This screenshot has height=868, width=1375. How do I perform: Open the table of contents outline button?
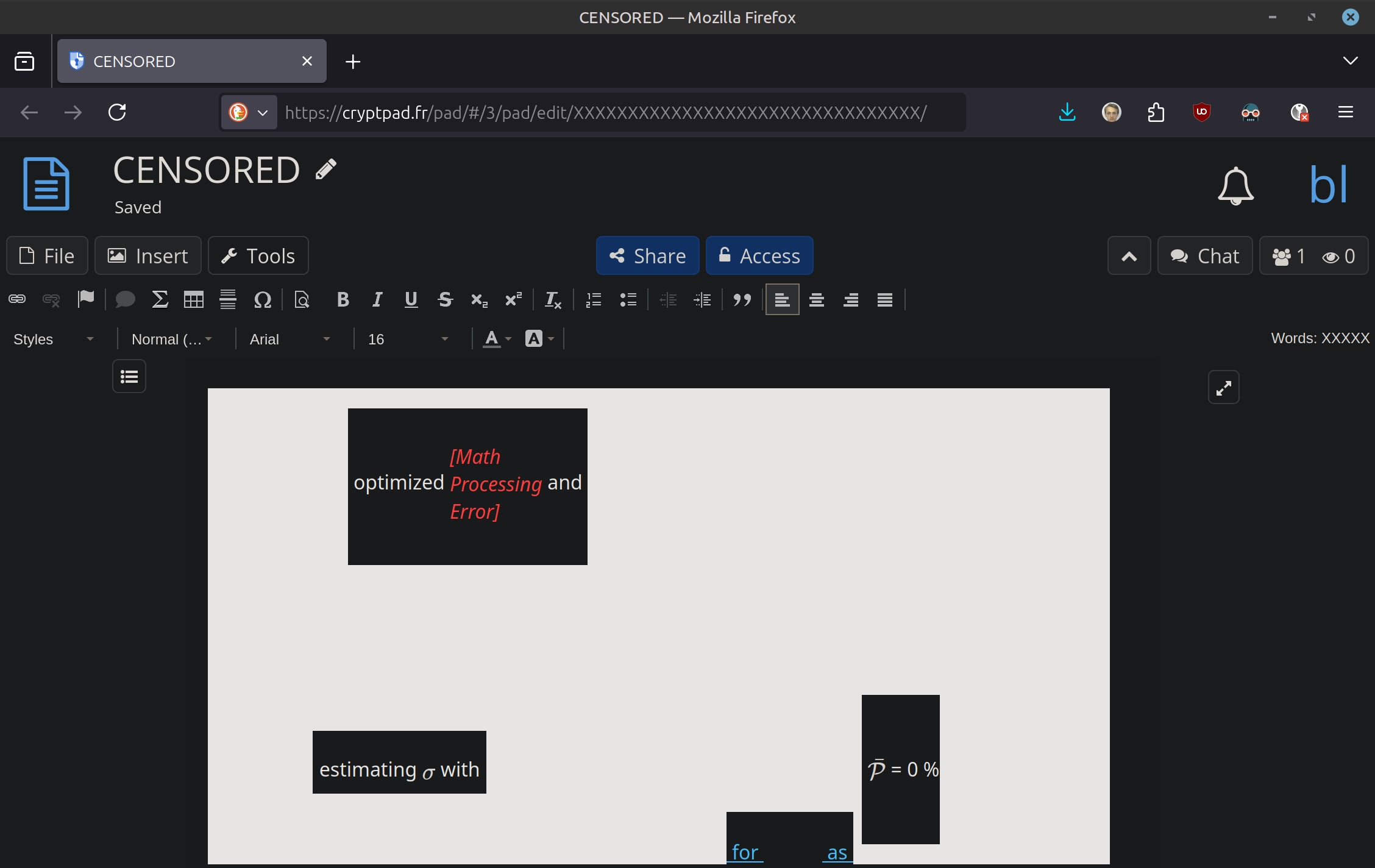pos(129,377)
